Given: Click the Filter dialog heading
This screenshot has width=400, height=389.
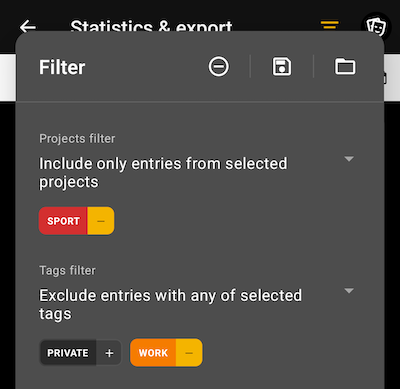Looking at the screenshot, I should [x=62, y=67].
